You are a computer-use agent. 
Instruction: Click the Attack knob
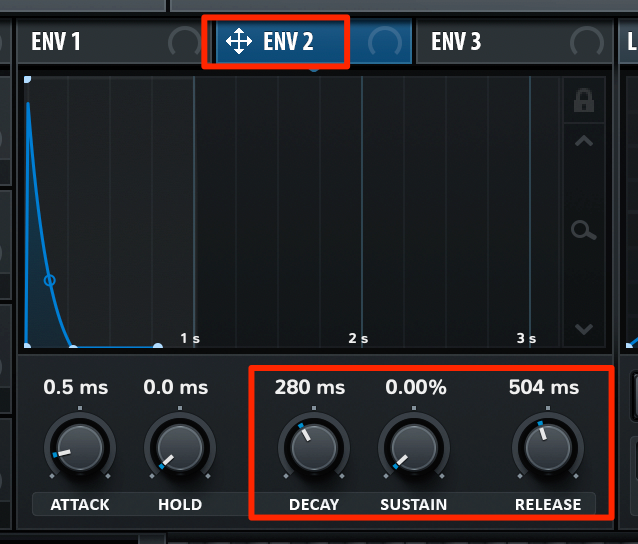pos(80,447)
